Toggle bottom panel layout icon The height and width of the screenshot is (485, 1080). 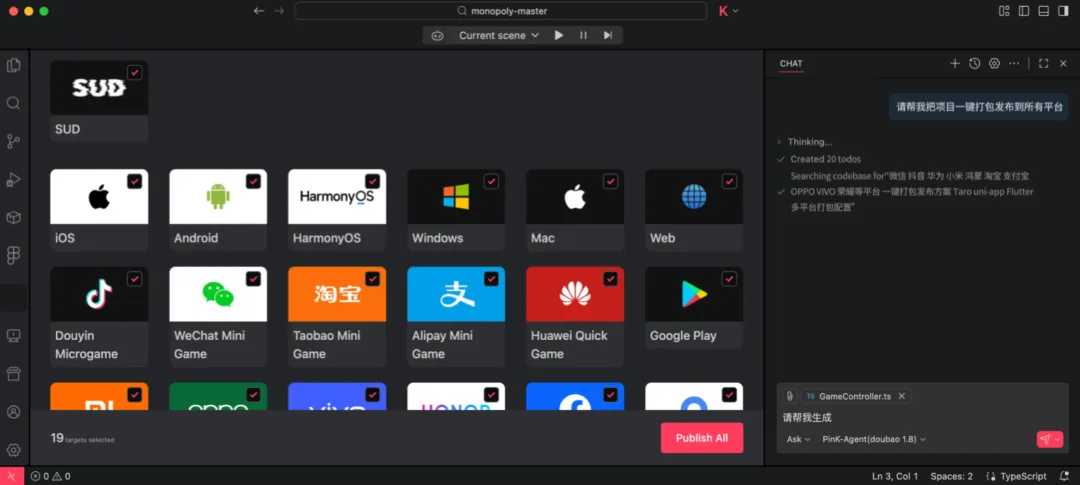point(1043,11)
